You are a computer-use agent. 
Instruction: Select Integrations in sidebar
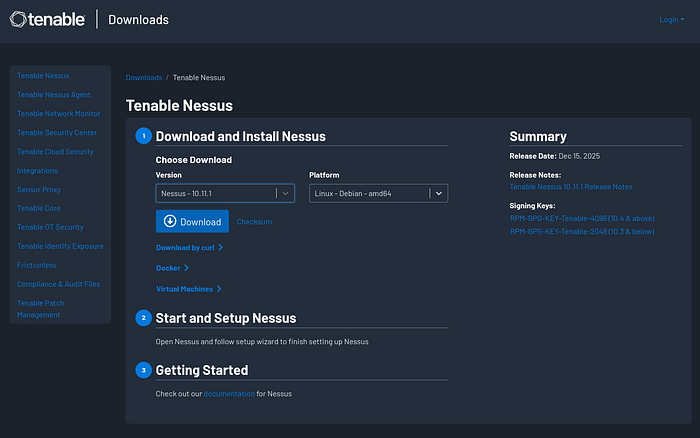tap(37, 171)
